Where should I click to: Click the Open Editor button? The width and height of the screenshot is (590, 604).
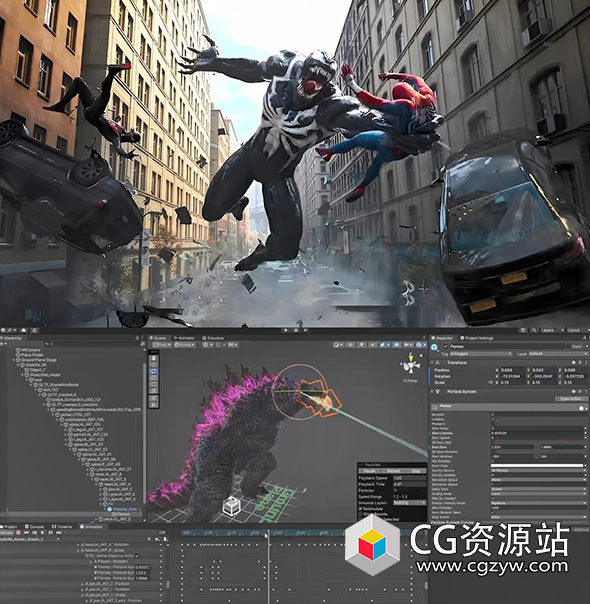pyautogui.click(x=572, y=399)
